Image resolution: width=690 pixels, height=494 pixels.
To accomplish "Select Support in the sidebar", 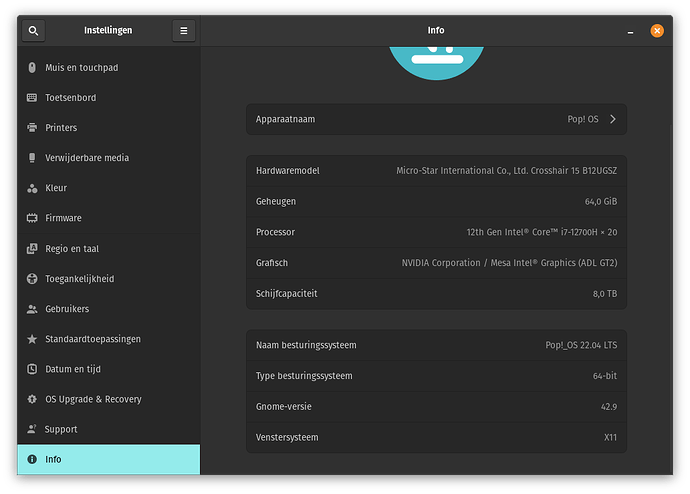I will [109, 429].
